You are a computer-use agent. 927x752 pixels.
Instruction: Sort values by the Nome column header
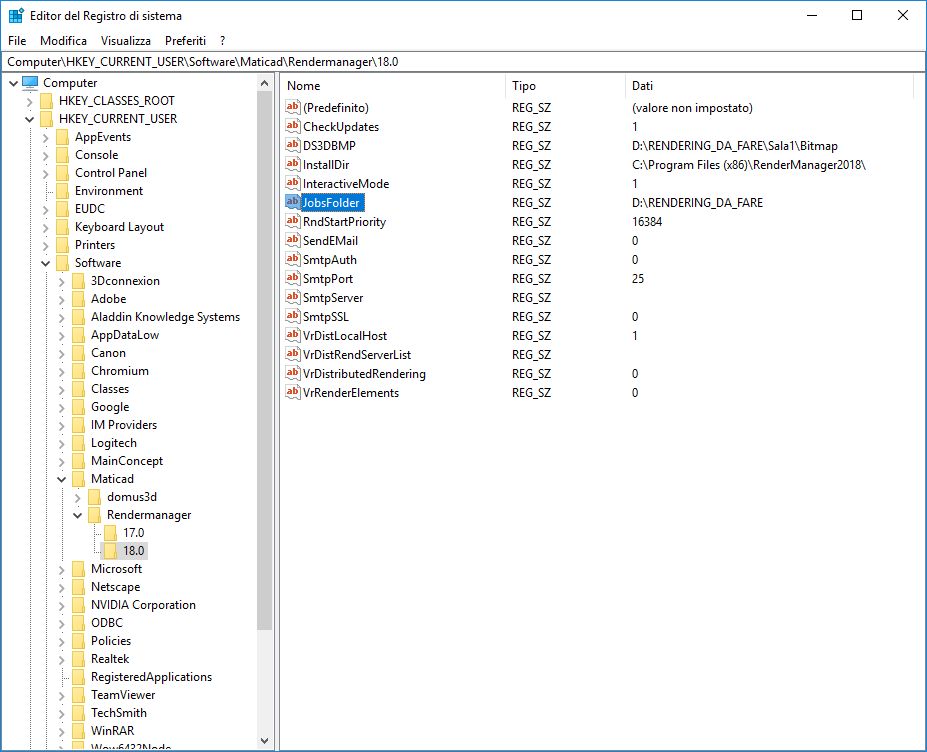tap(393, 86)
